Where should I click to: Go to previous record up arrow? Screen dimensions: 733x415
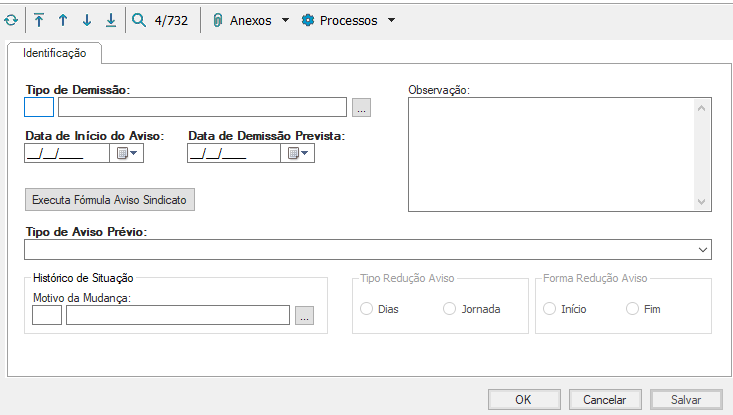pyautogui.click(x=62, y=20)
